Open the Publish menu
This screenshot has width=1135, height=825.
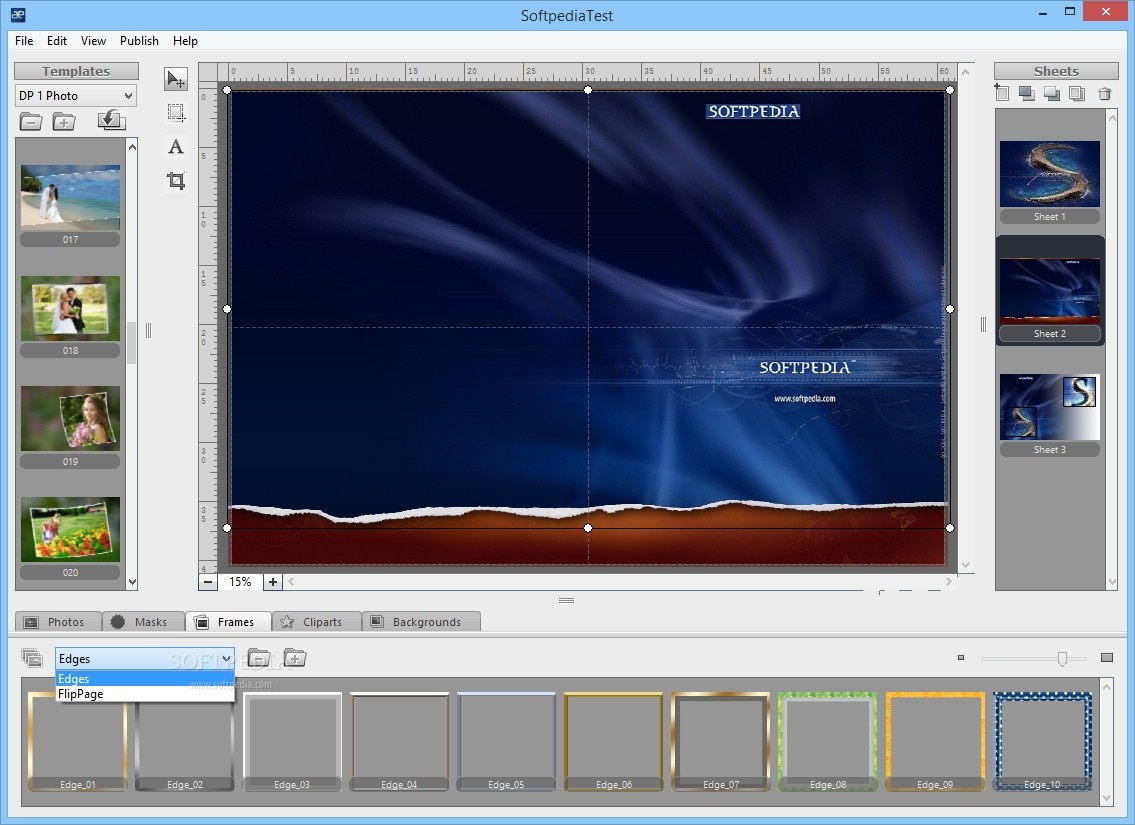[x=139, y=41]
